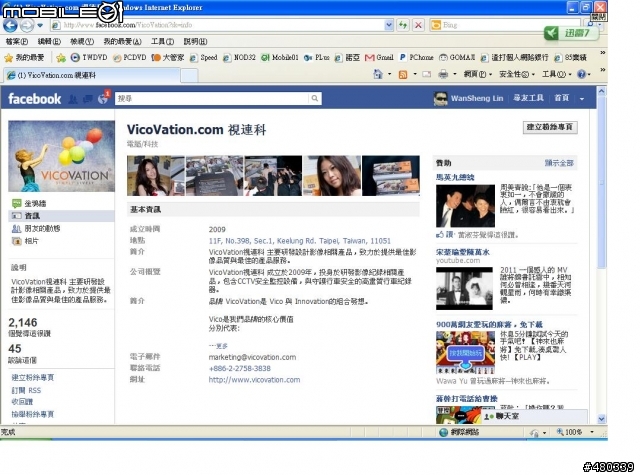Open Facebook messages icon

click(88, 99)
